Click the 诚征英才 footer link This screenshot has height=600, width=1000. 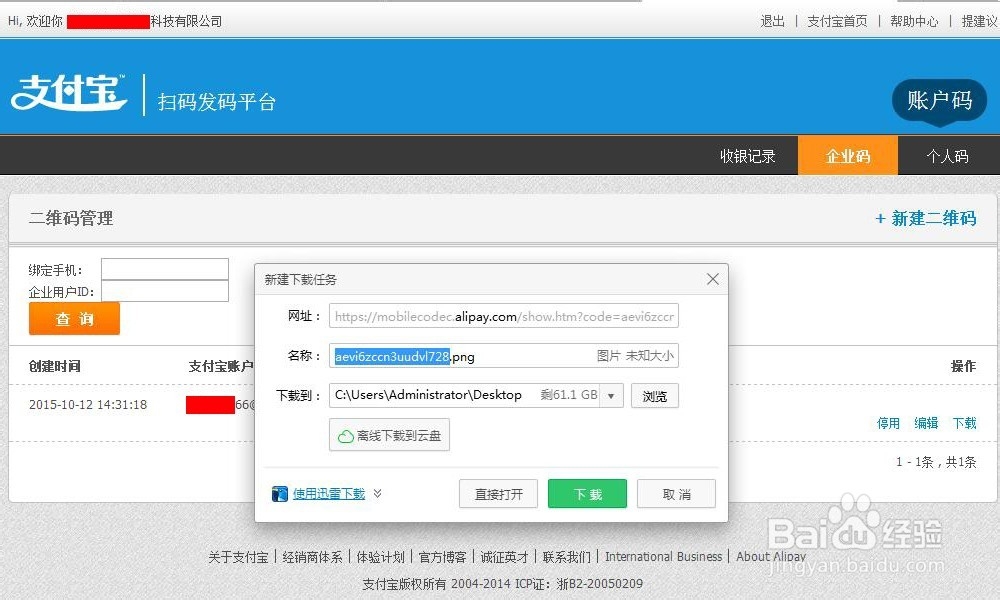504,557
